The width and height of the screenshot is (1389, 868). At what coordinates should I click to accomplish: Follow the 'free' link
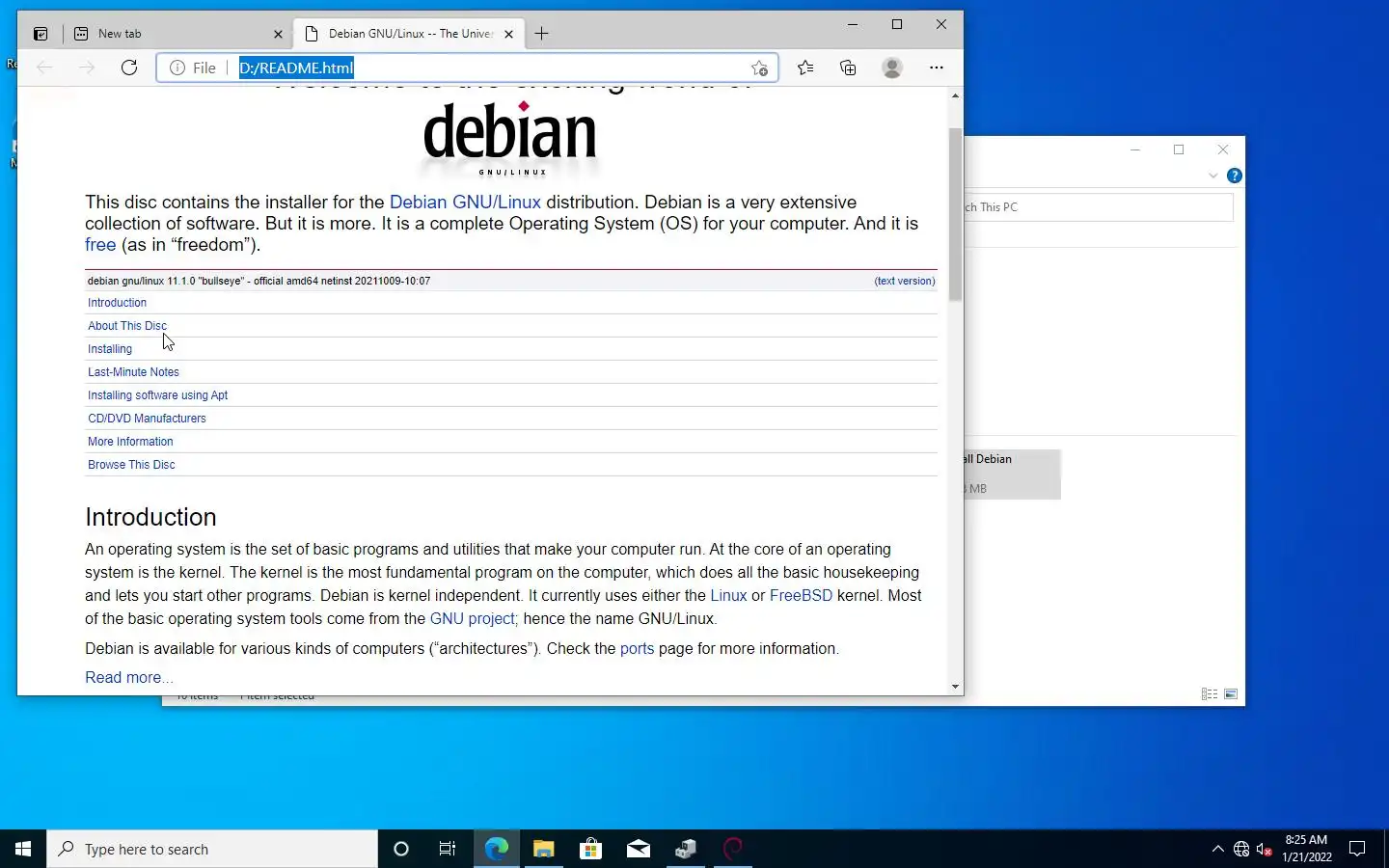point(100,245)
